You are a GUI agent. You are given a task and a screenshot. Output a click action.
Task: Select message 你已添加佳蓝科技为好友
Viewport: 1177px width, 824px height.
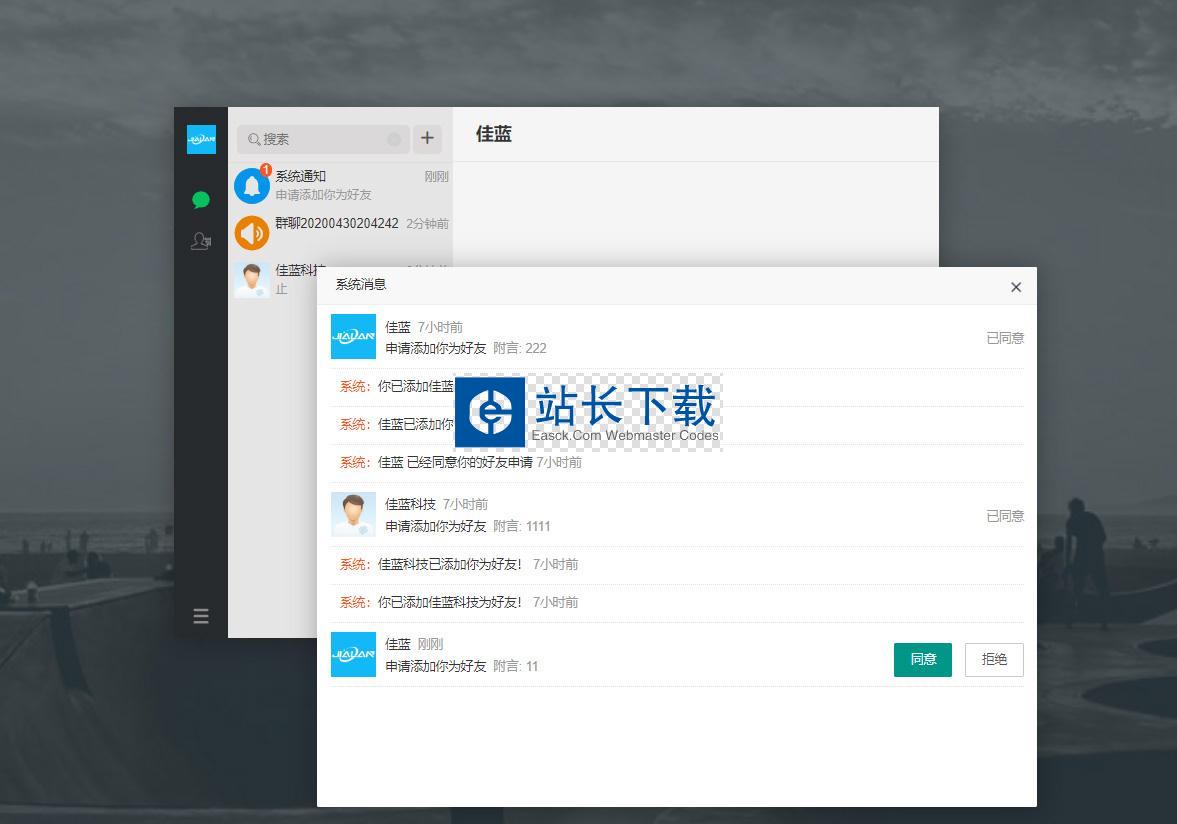(449, 602)
